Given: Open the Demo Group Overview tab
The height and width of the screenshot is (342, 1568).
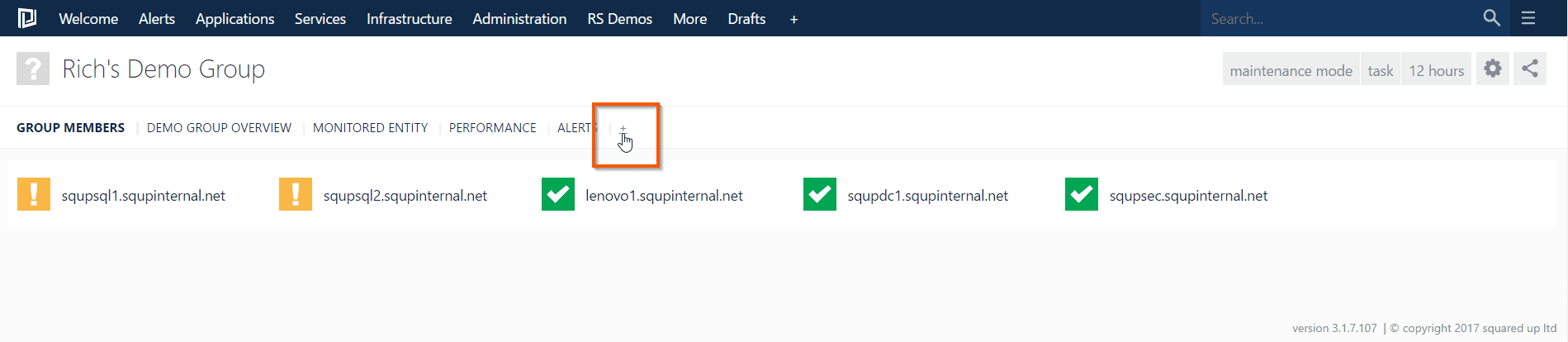Looking at the screenshot, I should coord(219,128).
